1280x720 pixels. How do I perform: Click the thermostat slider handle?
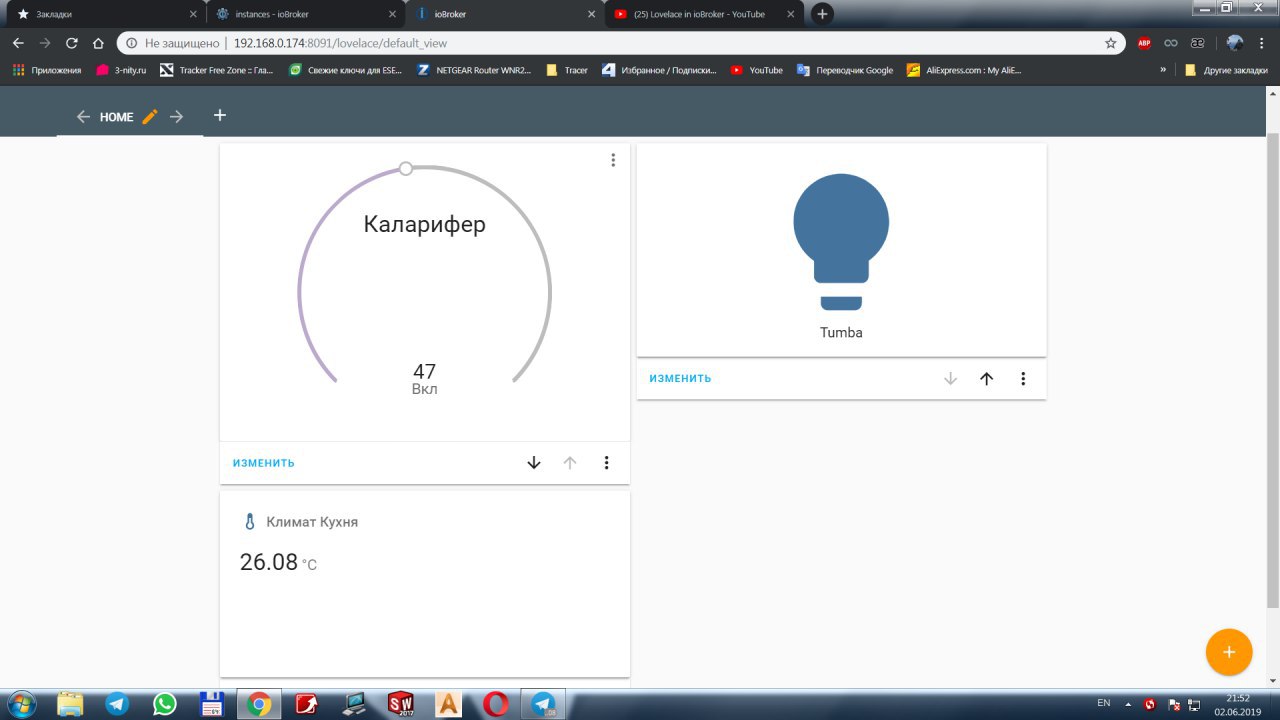[x=405, y=168]
